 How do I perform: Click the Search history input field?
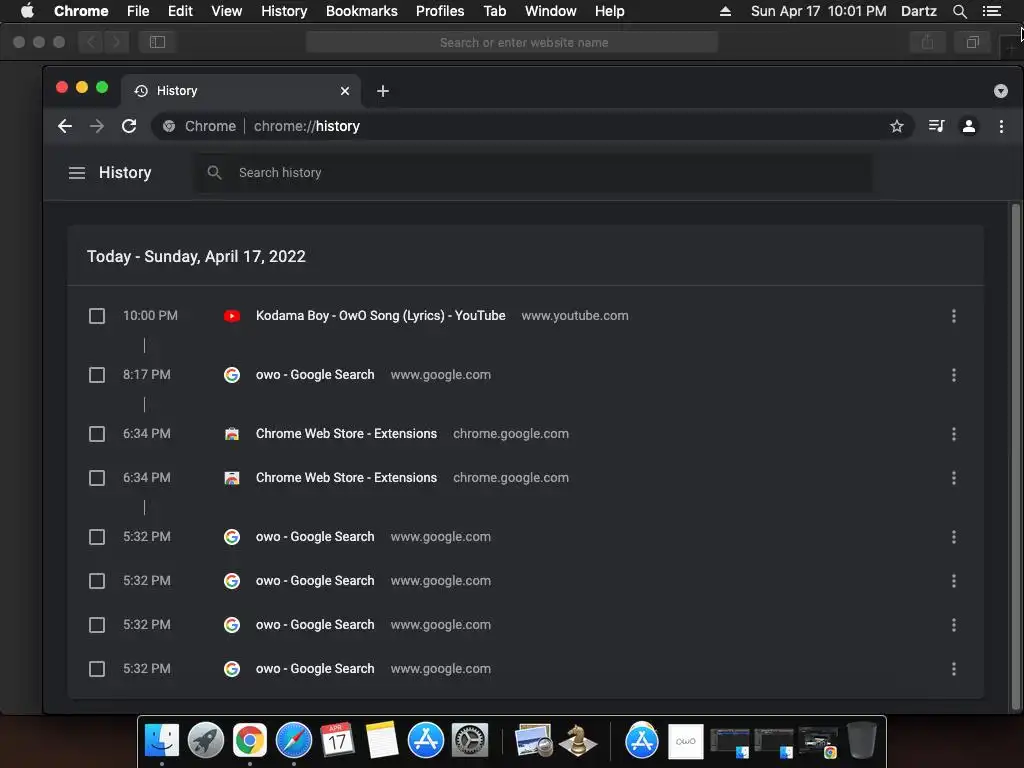click(533, 172)
